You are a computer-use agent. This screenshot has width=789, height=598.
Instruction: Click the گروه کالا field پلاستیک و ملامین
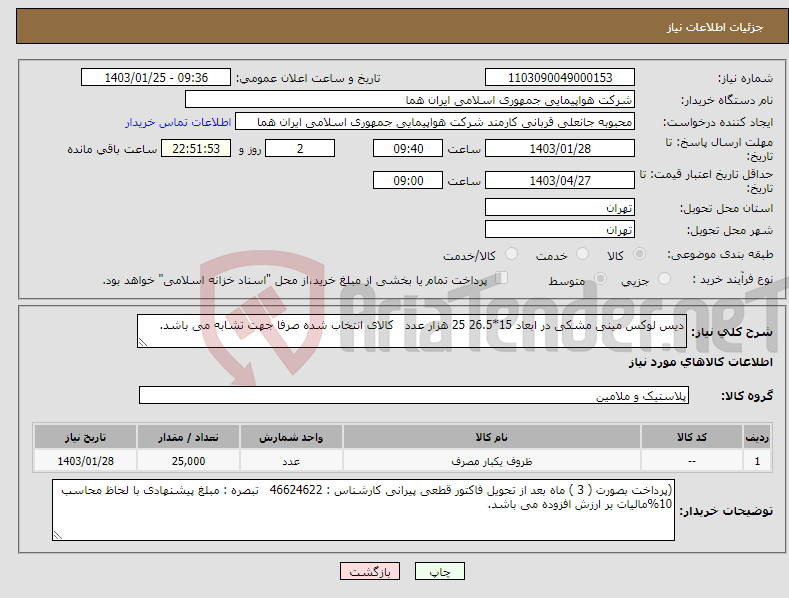coord(414,395)
